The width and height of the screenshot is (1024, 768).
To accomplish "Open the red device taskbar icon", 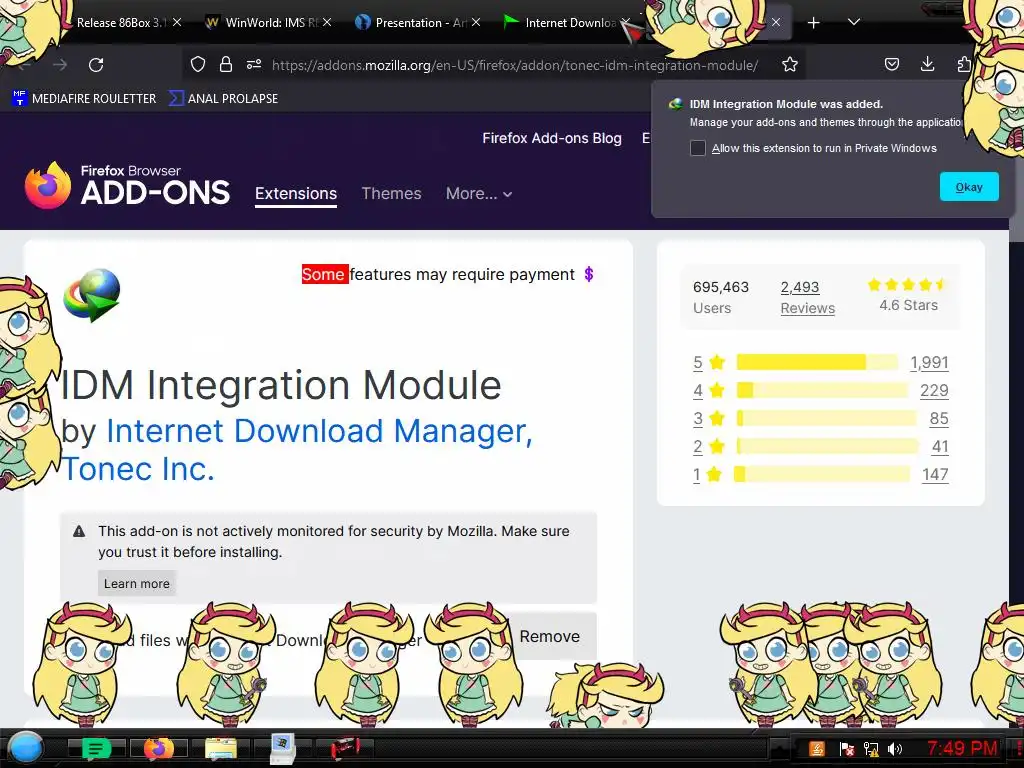I will click(x=345, y=749).
